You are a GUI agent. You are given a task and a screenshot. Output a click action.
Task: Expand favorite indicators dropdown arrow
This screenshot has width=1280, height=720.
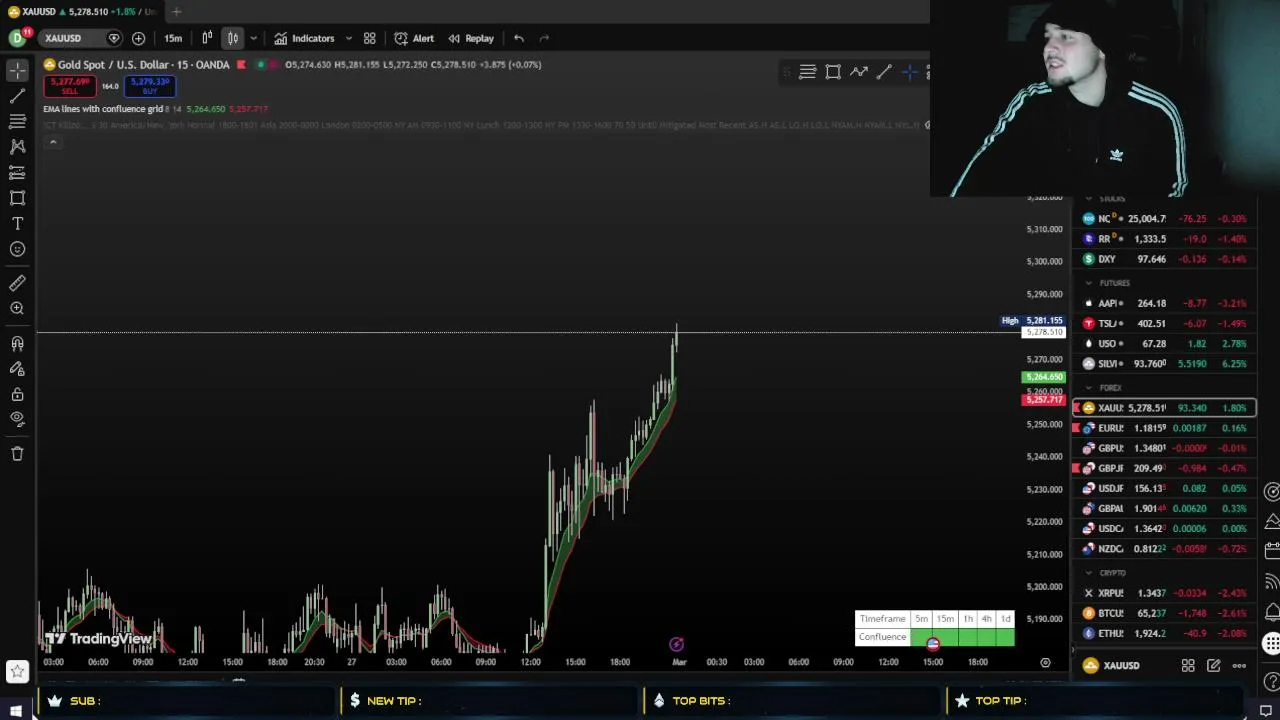348,38
